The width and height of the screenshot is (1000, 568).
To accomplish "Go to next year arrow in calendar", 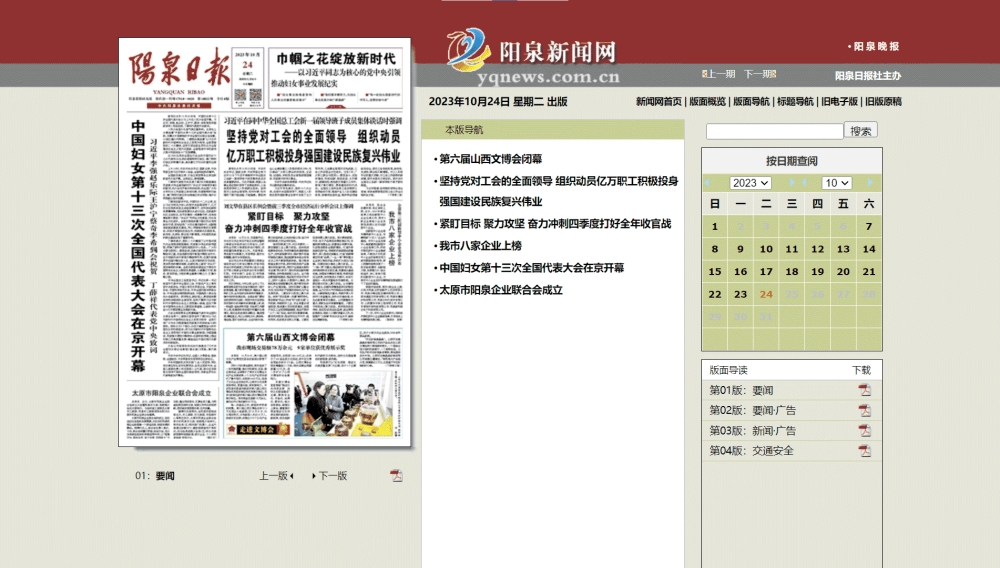I will [791, 183].
